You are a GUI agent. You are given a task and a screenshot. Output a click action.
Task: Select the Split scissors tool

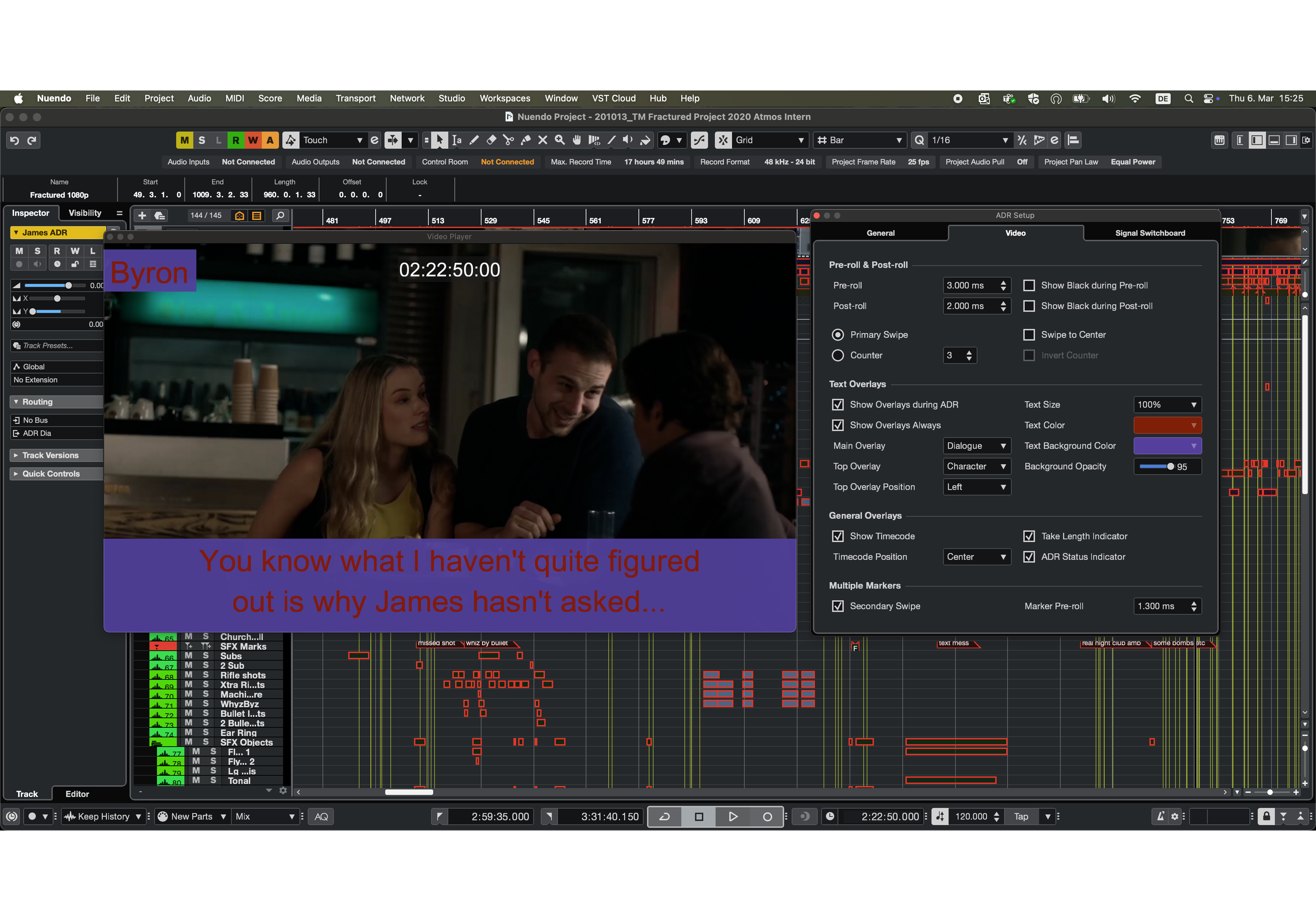pos(508,140)
